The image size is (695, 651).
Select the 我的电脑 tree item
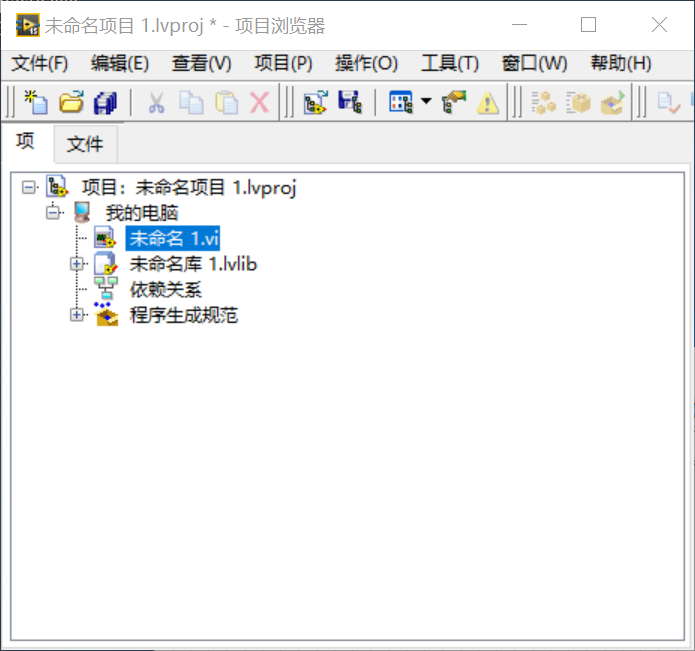[x=142, y=213]
